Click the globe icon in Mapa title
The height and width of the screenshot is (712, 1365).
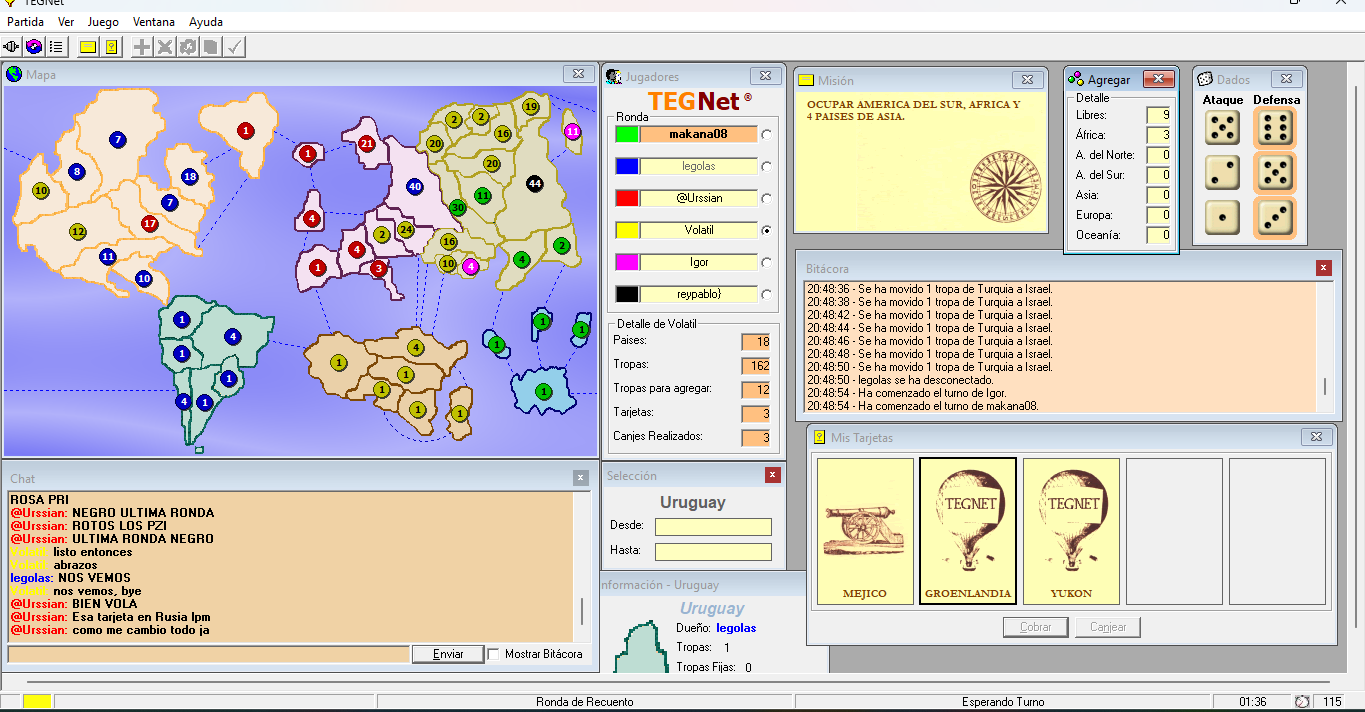click(x=14, y=74)
